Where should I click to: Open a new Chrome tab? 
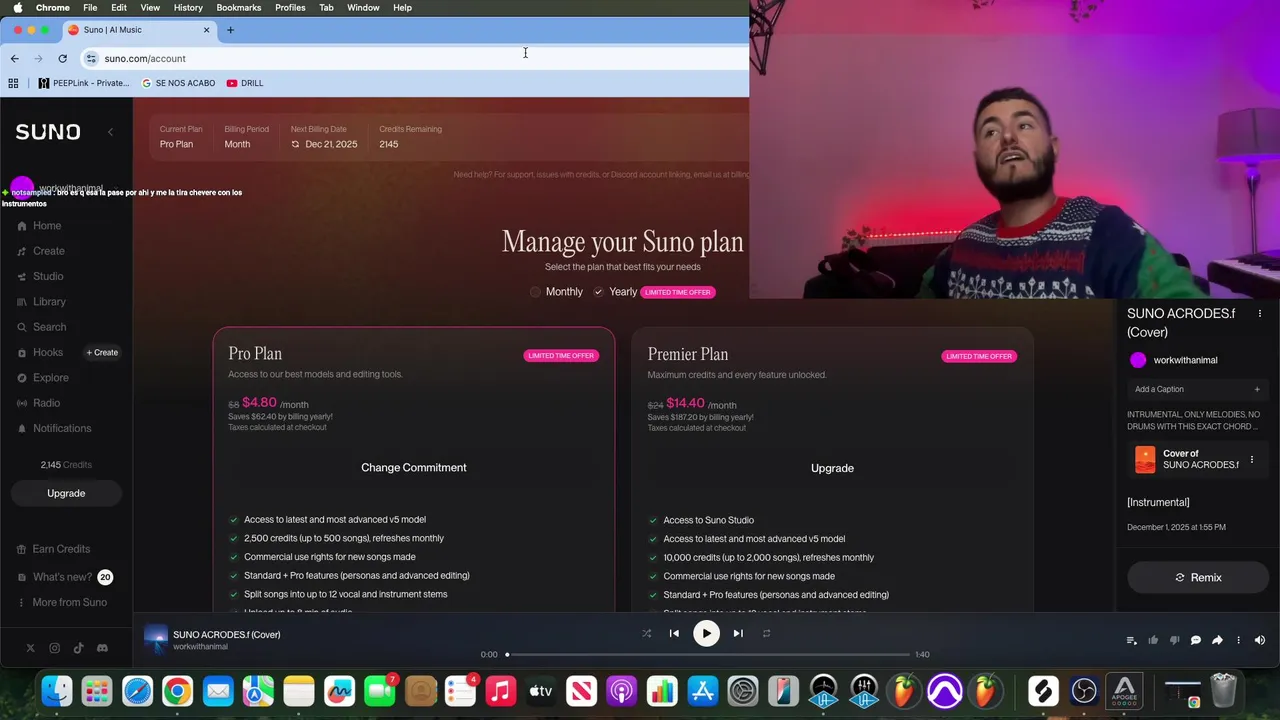230,30
